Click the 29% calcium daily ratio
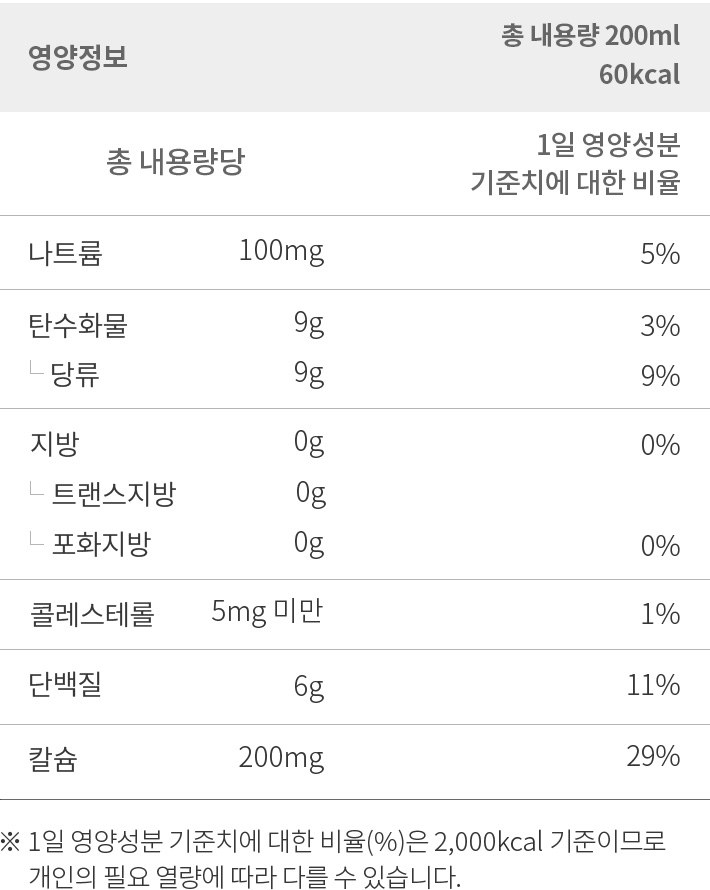The height and width of the screenshot is (890, 710). click(x=654, y=757)
